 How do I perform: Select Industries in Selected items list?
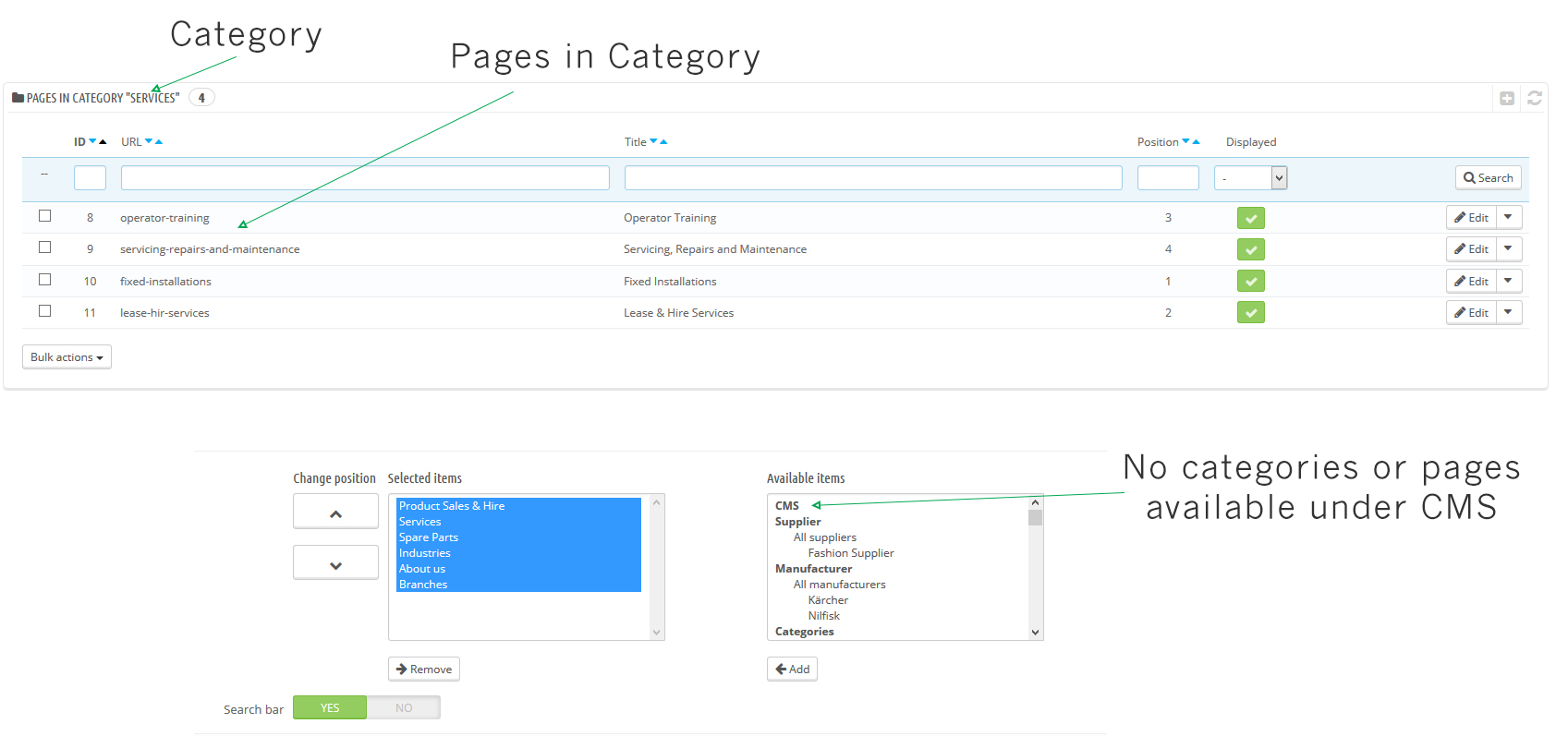pos(518,553)
